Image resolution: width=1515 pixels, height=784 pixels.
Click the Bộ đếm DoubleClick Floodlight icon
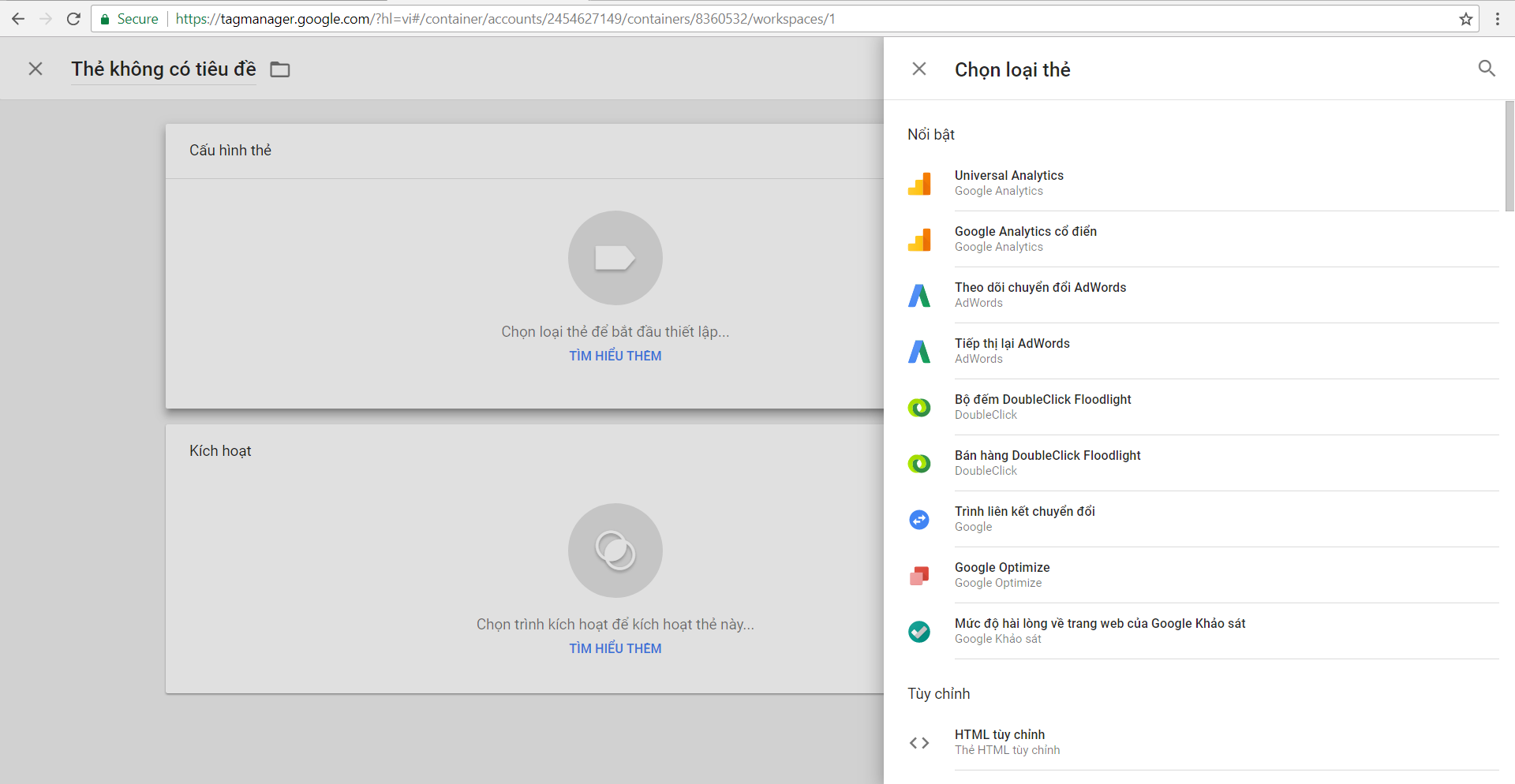point(919,408)
